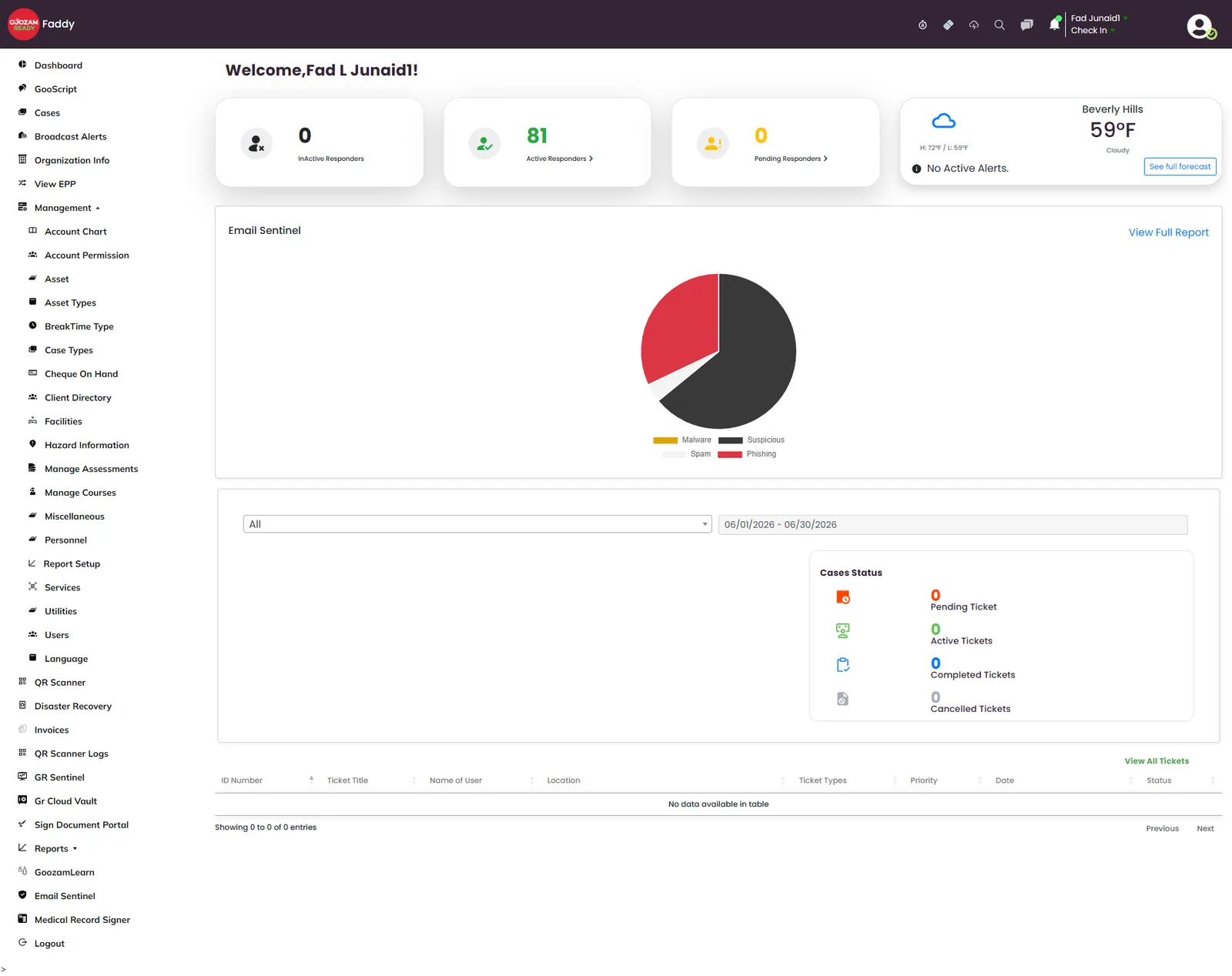Click the Asset Types icon in sidebar
Viewport: 1232px width, 976px height.
32,302
